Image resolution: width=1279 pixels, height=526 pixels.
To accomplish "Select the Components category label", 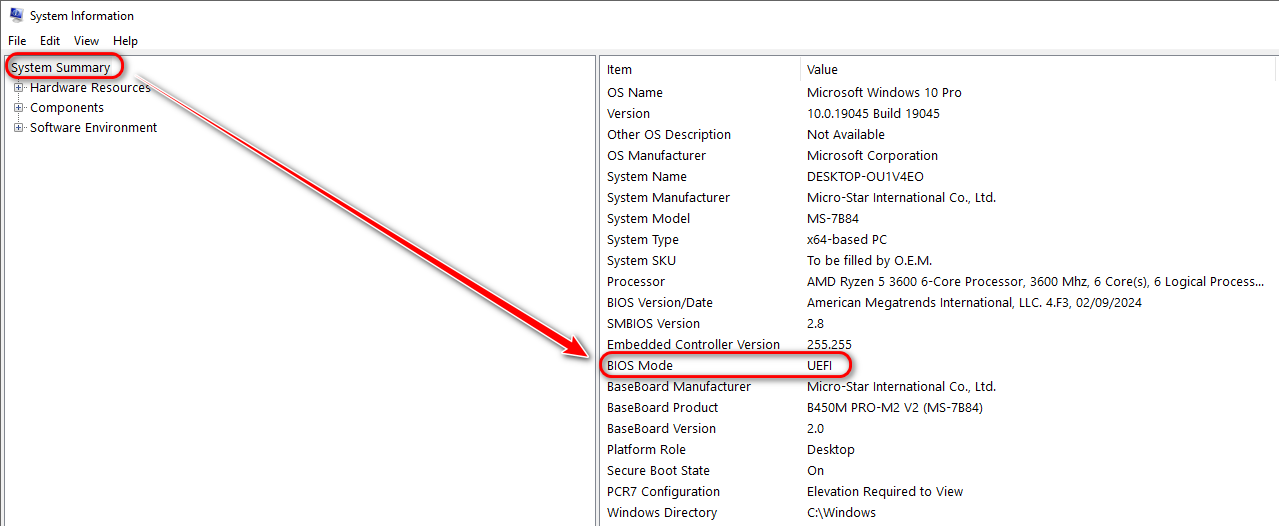I will coord(67,108).
